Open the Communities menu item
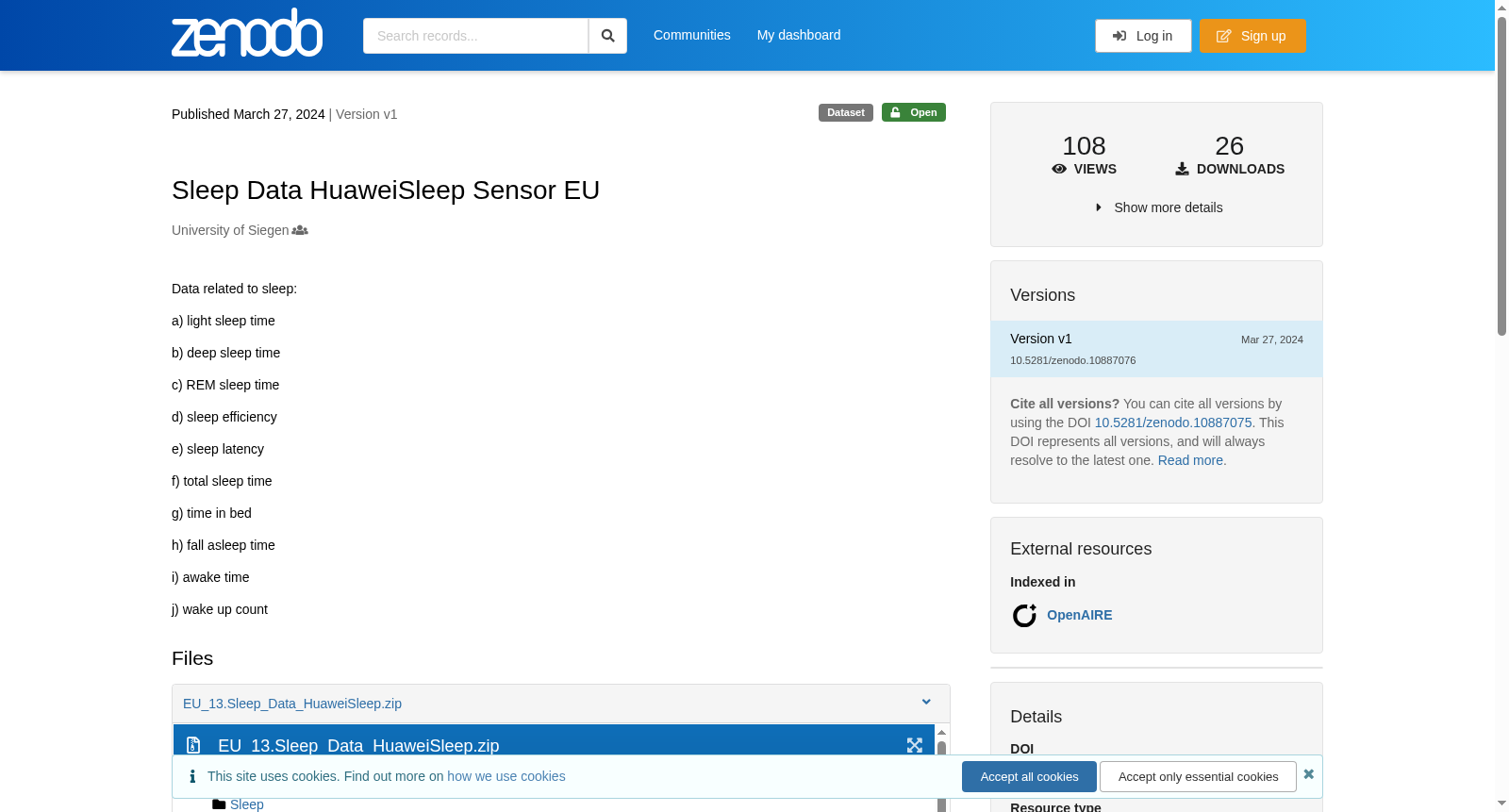This screenshot has height=812, width=1509. click(x=692, y=35)
